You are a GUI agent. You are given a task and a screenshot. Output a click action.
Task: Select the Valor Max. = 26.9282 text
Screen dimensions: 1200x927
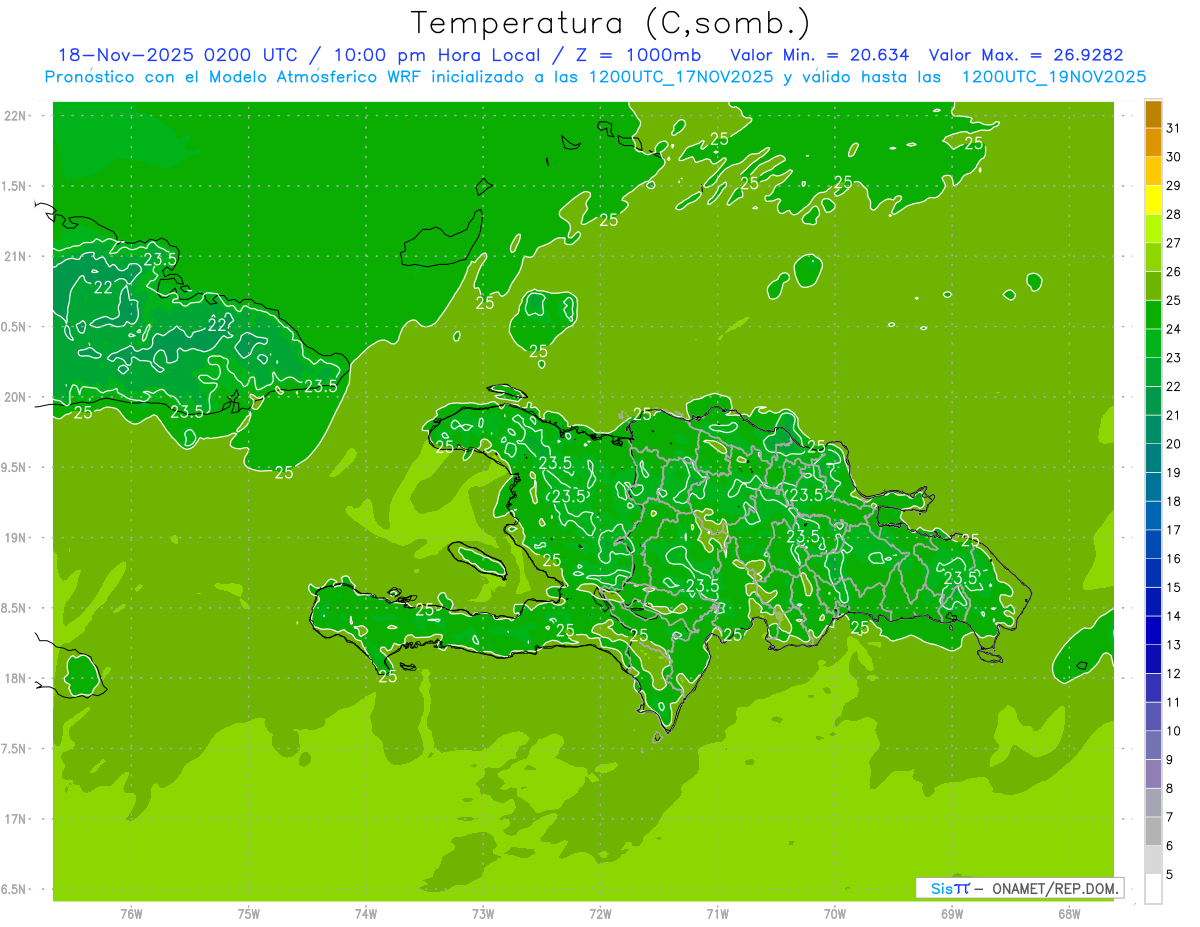[x=1033, y=55]
